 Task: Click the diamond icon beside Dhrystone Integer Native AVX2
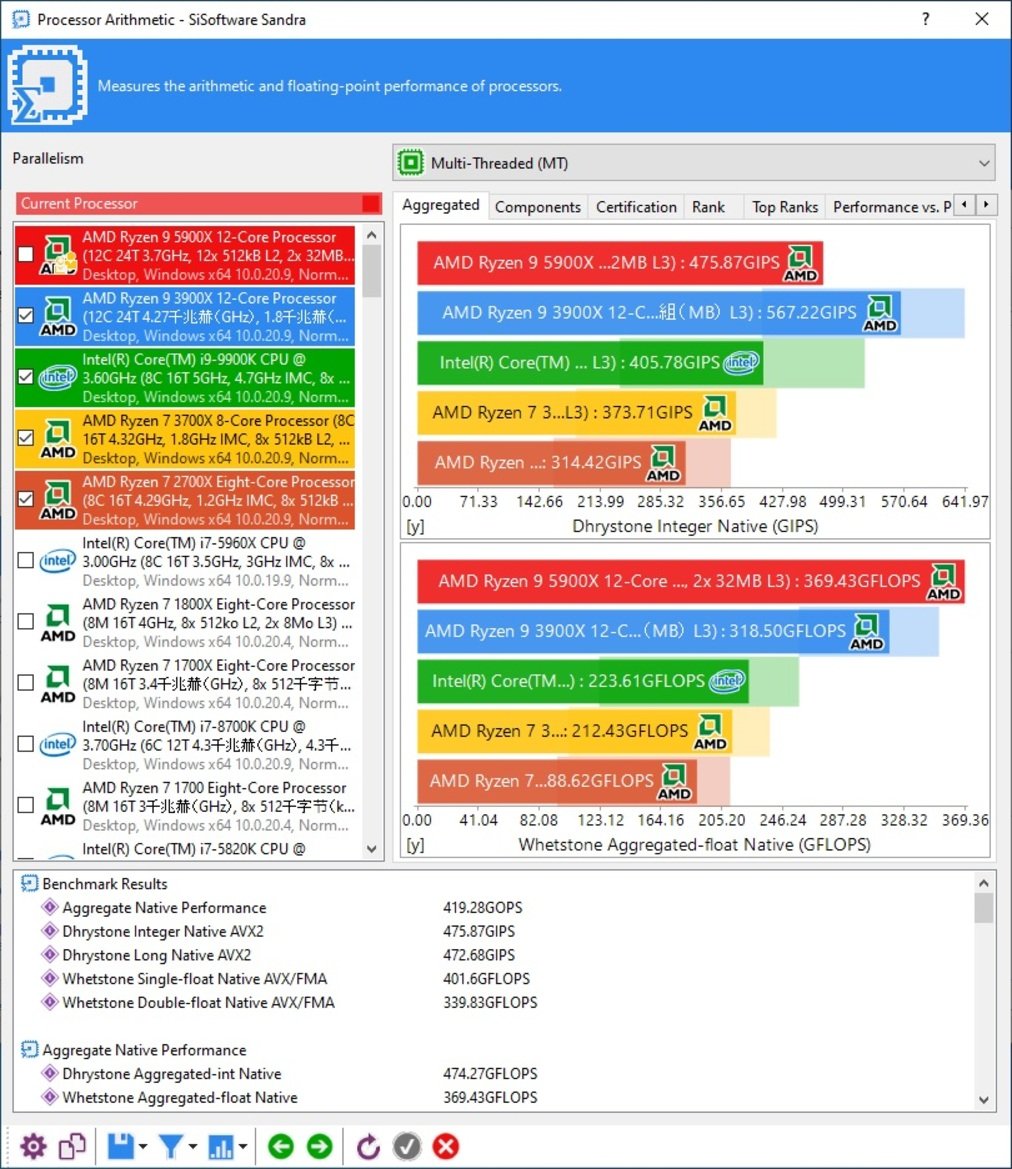tap(50, 930)
